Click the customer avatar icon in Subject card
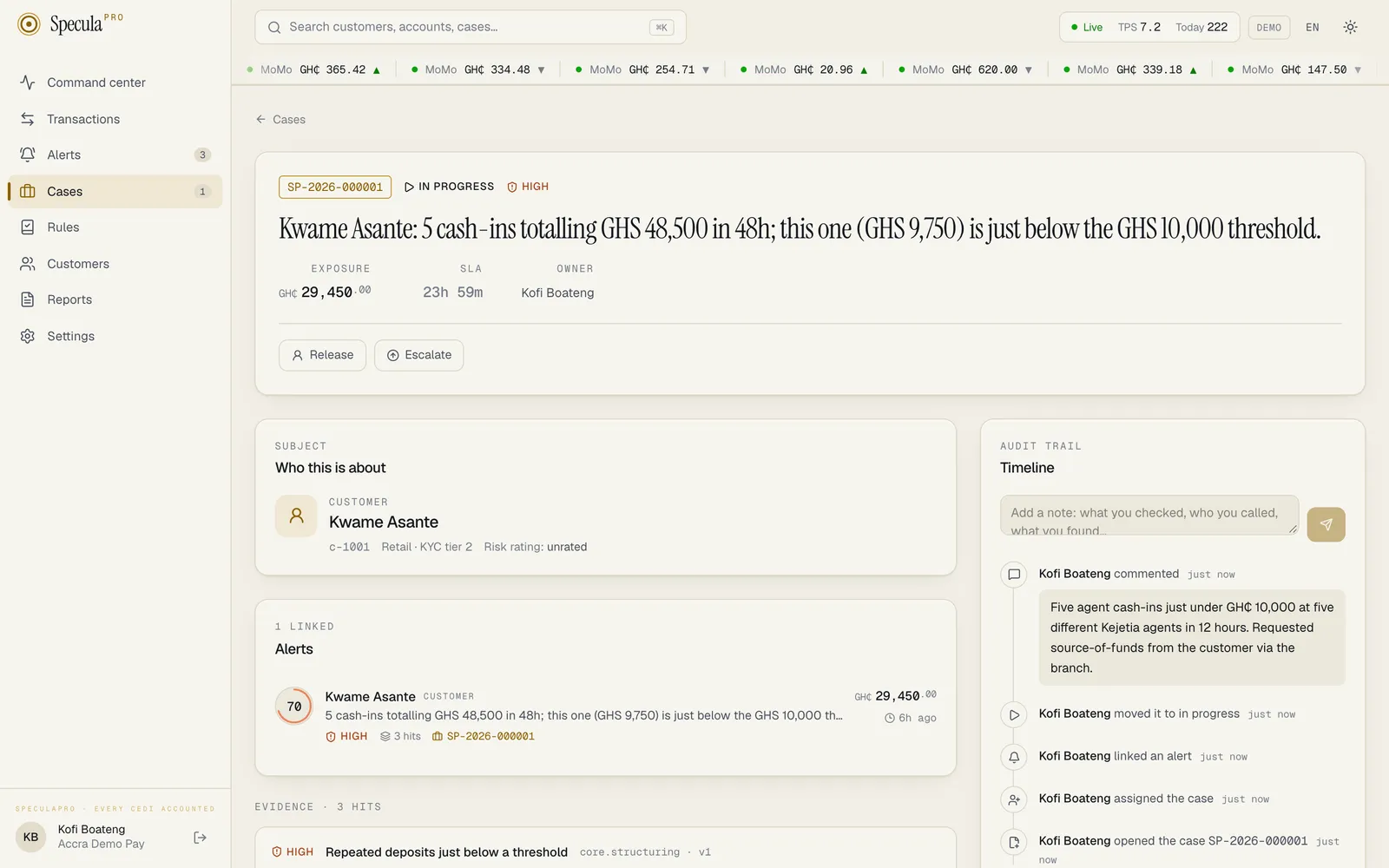Screen dimensions: 1389x868 pos(296,516)
